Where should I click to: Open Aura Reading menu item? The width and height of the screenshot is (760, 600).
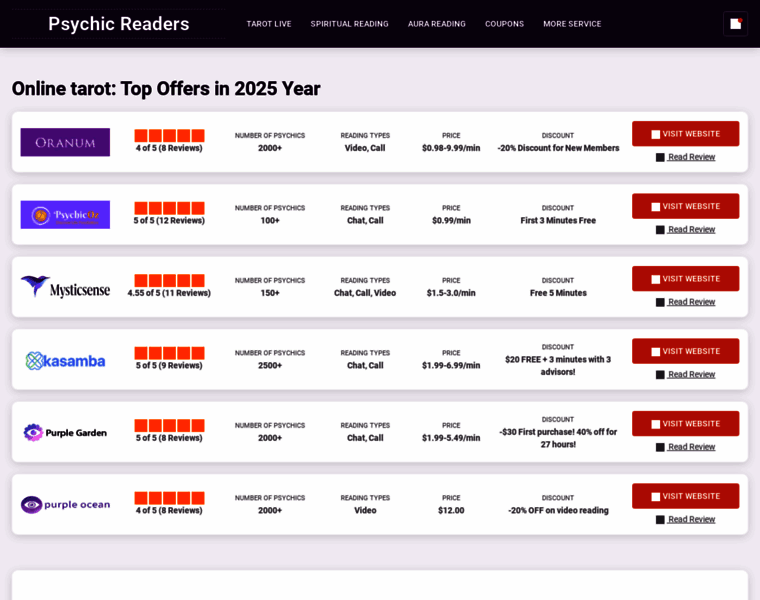click(x=437, y=24)
